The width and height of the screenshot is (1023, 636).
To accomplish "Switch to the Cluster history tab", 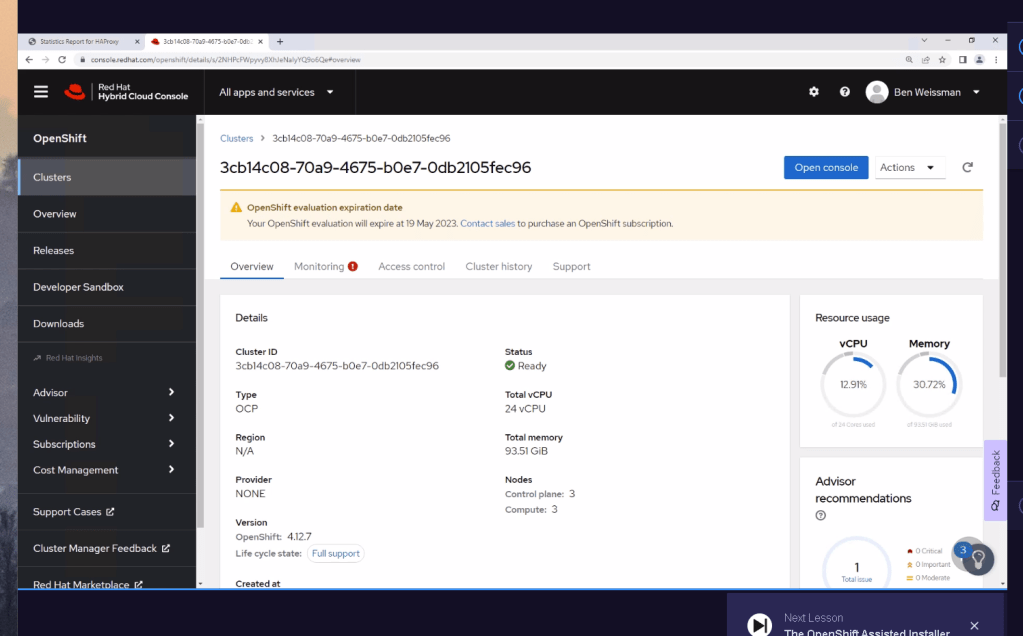I will tap(498, 266).
